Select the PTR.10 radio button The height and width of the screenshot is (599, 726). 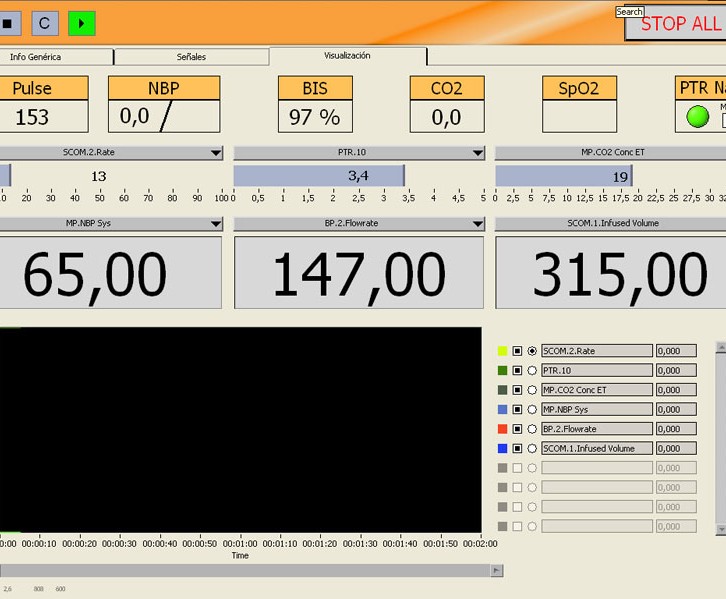(532, 370)
